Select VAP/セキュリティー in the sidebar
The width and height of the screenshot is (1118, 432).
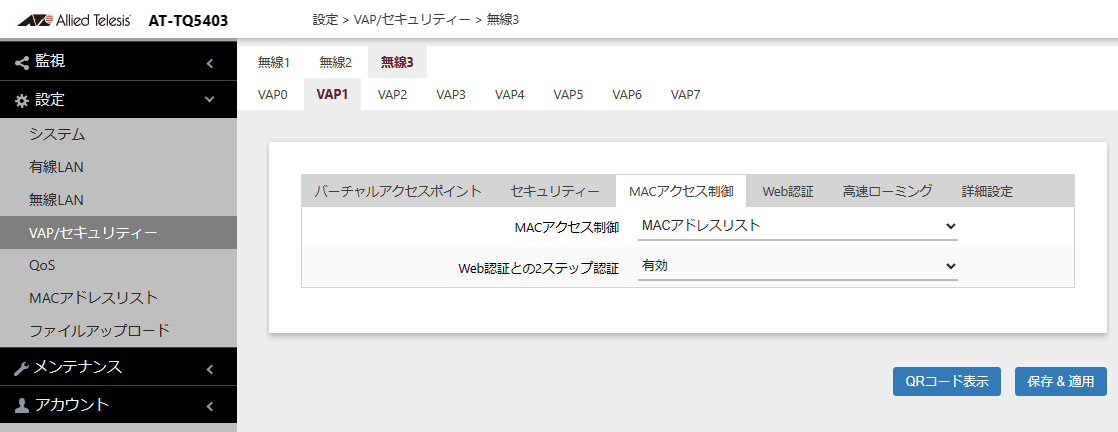[118, 232]
